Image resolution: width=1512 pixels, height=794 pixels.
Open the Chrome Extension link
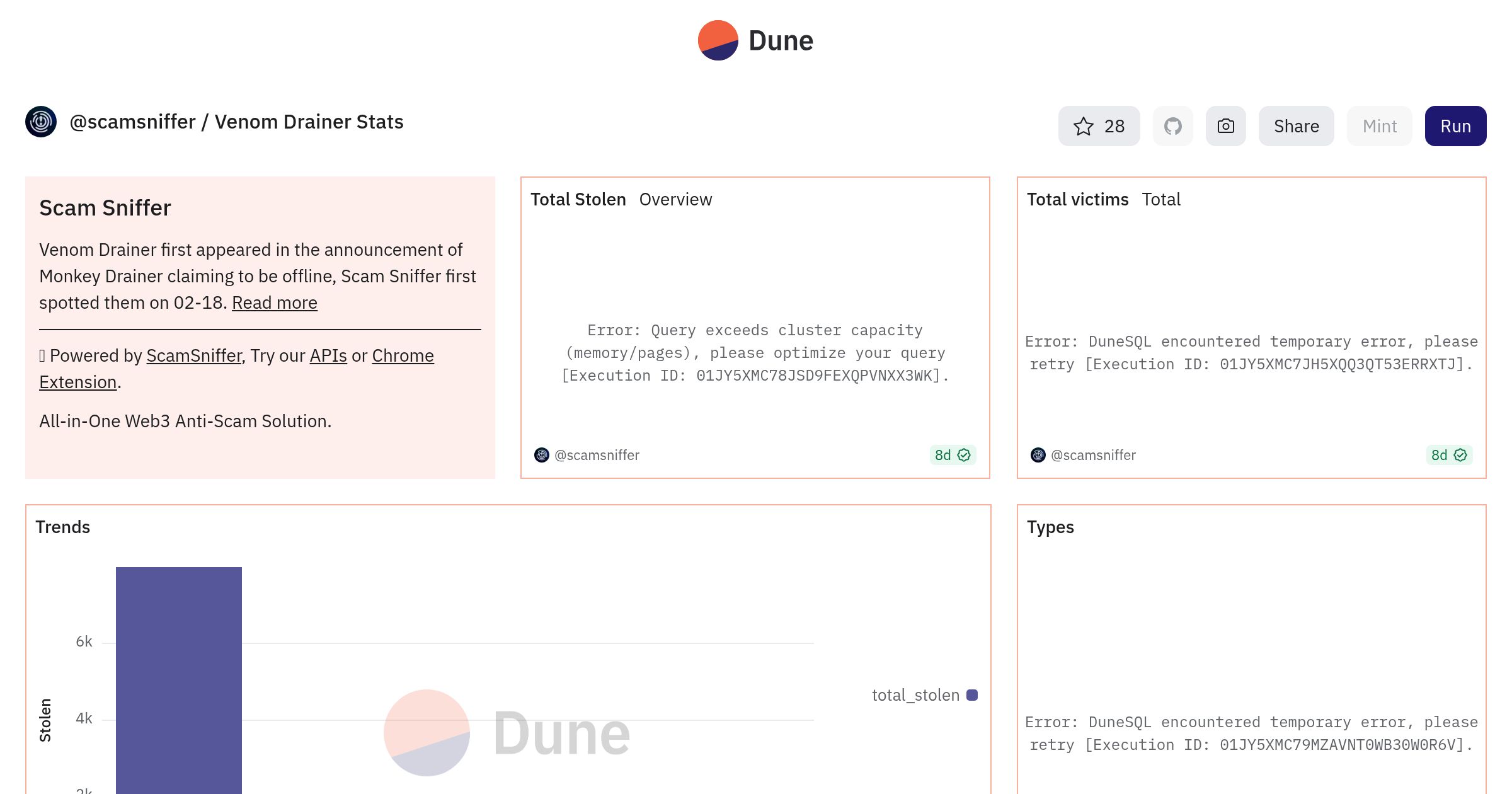coord(403,355)
